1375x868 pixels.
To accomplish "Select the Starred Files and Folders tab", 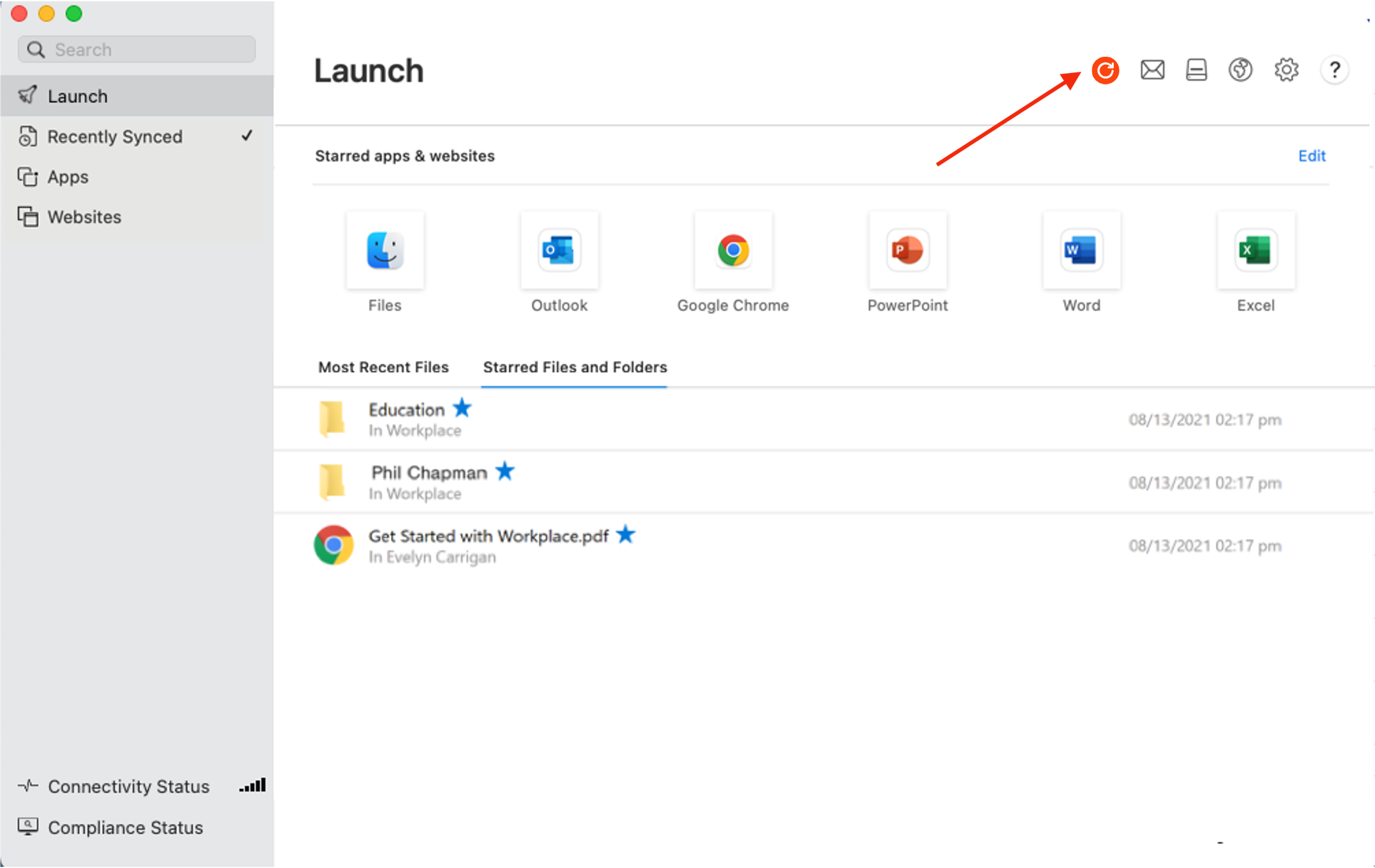I will (x=575, y=366).
